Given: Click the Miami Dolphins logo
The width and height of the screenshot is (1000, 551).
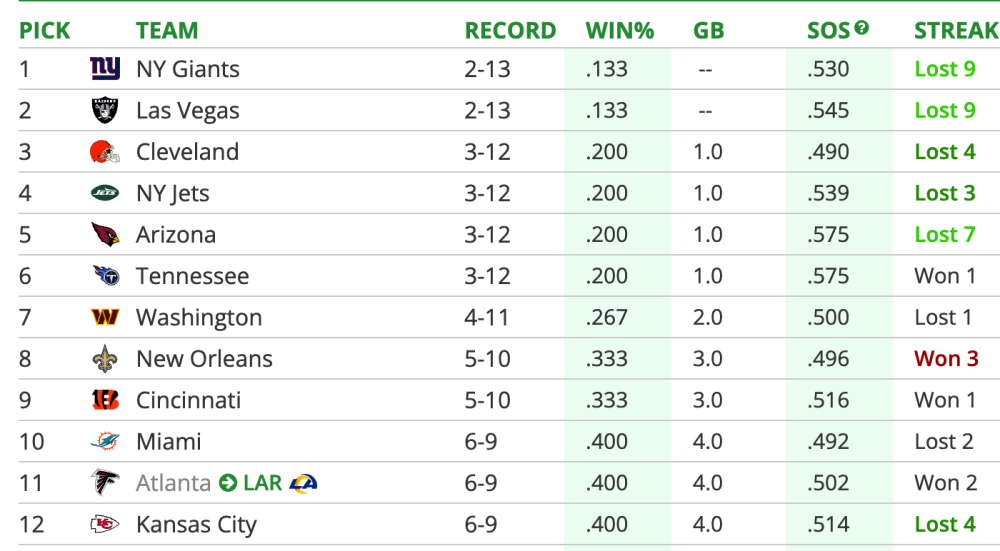Looking at the screenshot, I should [104, 442].
